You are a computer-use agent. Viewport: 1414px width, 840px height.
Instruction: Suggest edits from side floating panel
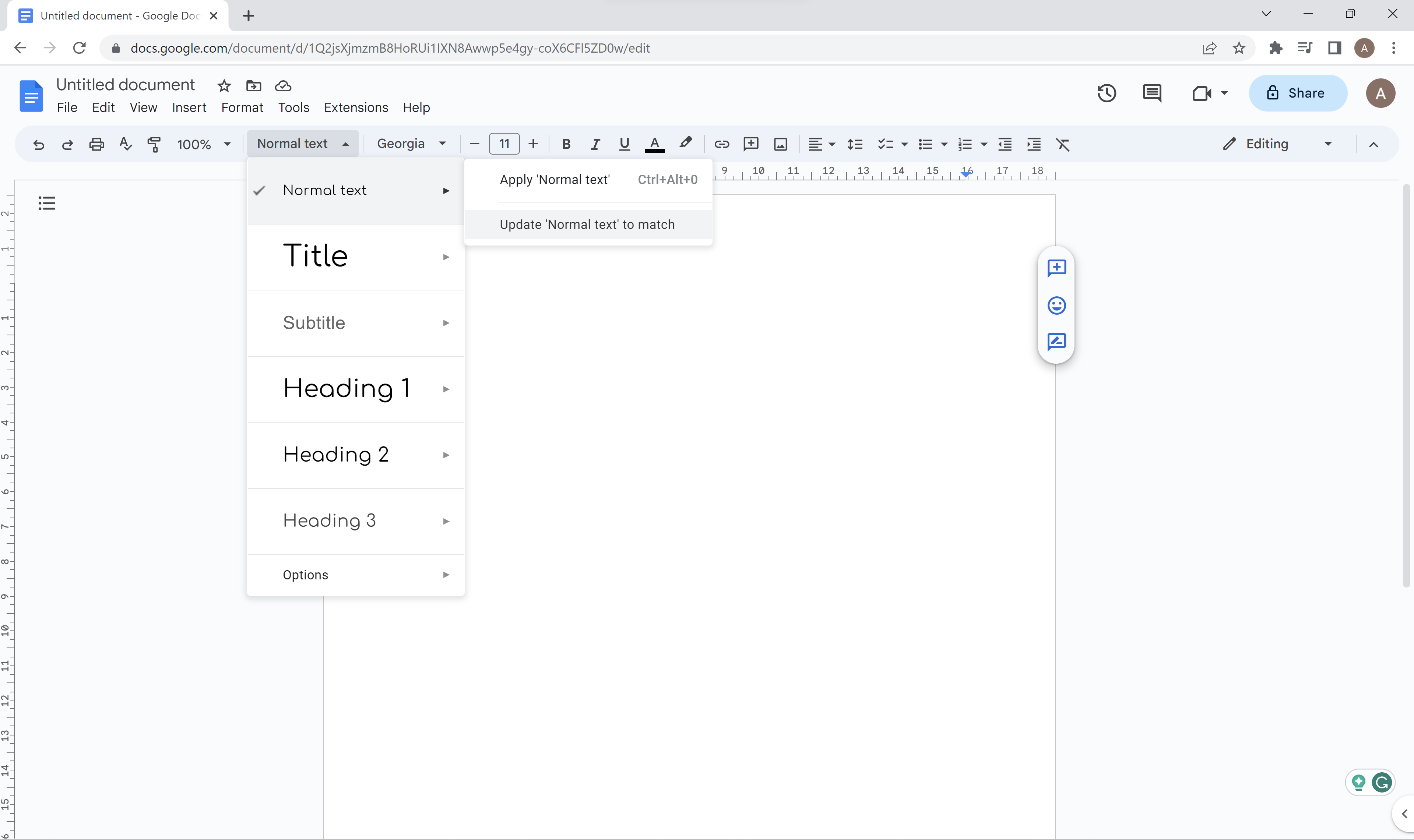pyautogui.click(x=1056, y=341)
